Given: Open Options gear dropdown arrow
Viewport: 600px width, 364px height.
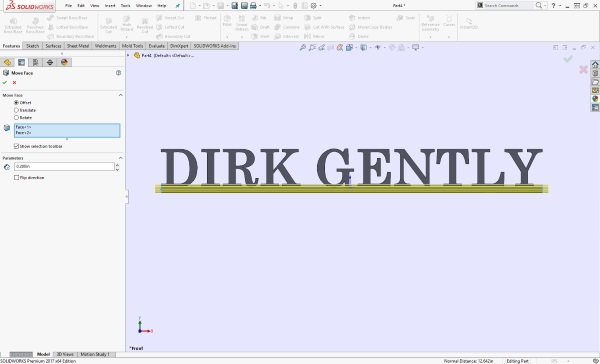Looking at the screenshot, I should 320,6.
